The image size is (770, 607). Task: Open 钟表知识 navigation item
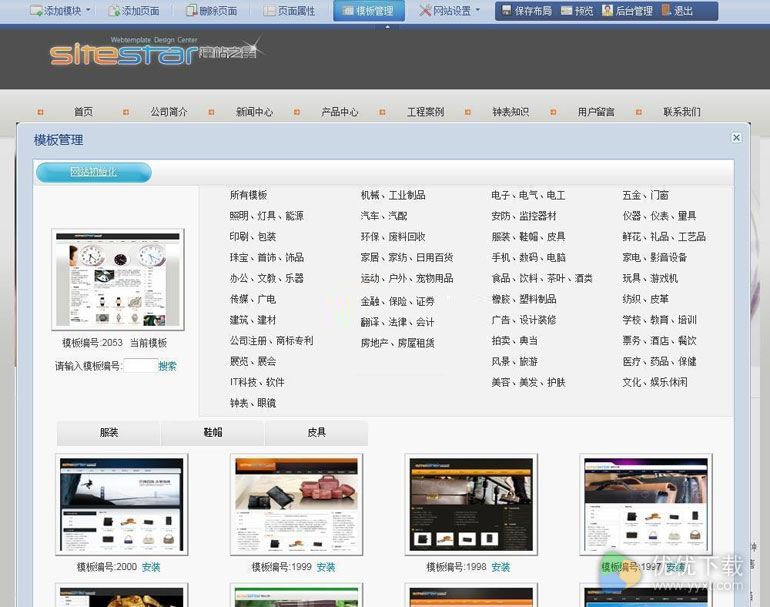(511, 112)
